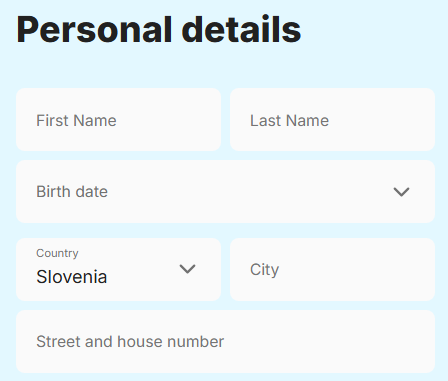The width and height of the screenshot is (448, 381).
Task: Click the 'City' placeholder text
Action: (265, 270)
